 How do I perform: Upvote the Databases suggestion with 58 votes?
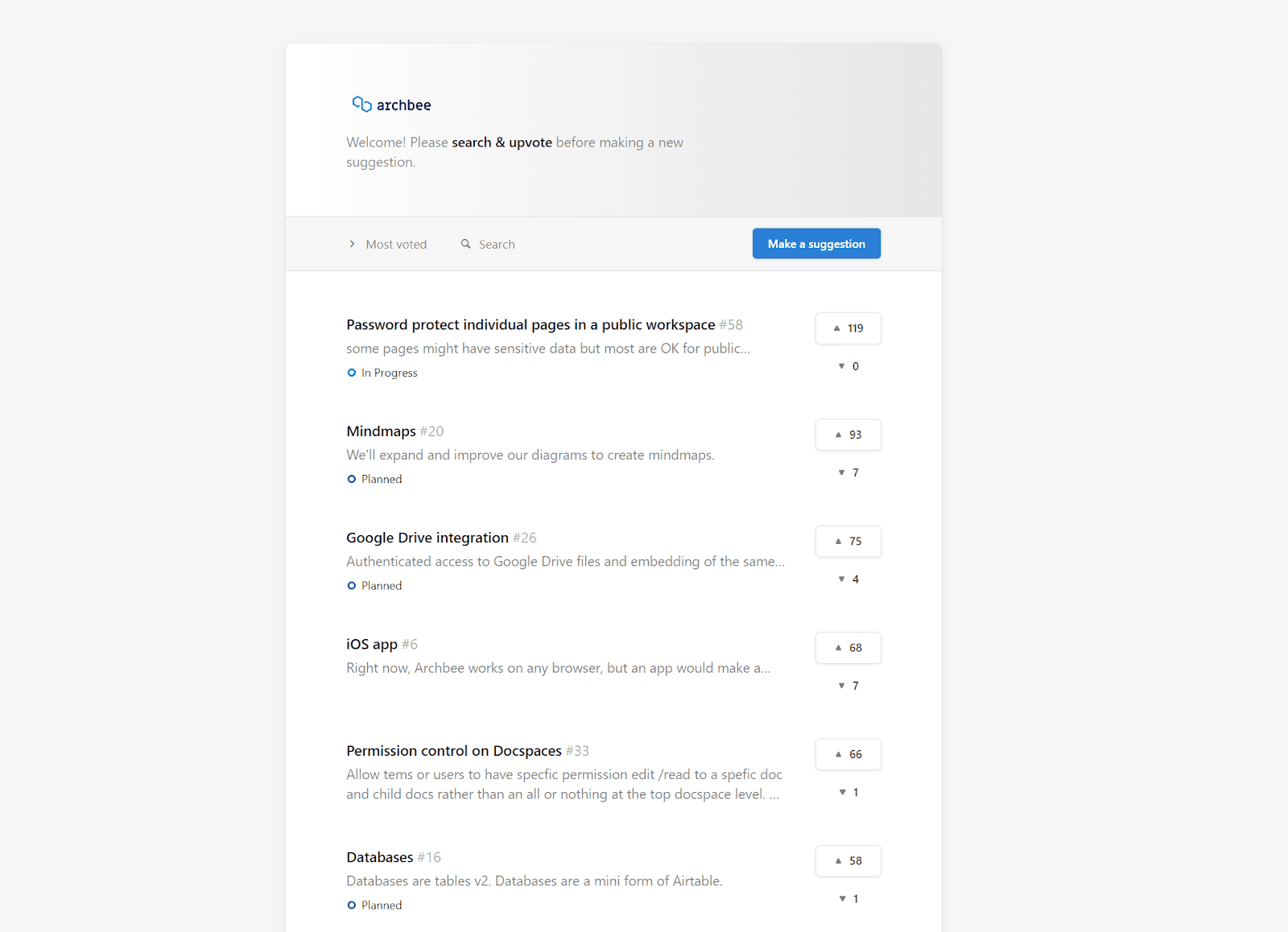tap(848, 861)
